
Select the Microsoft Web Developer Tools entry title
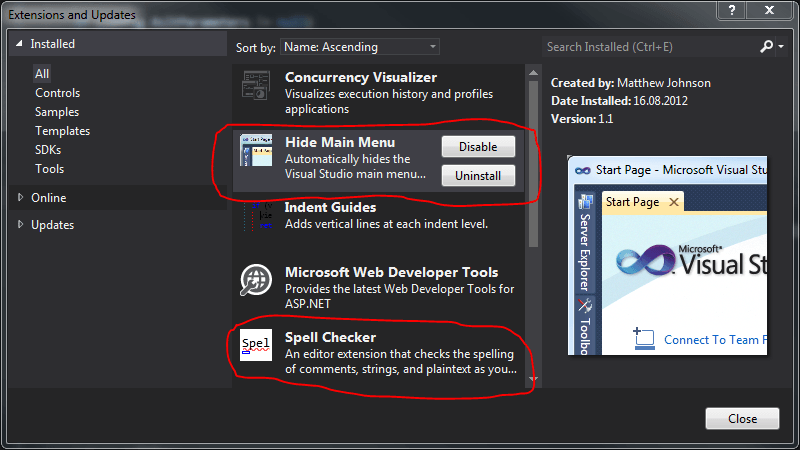[391, 272]
